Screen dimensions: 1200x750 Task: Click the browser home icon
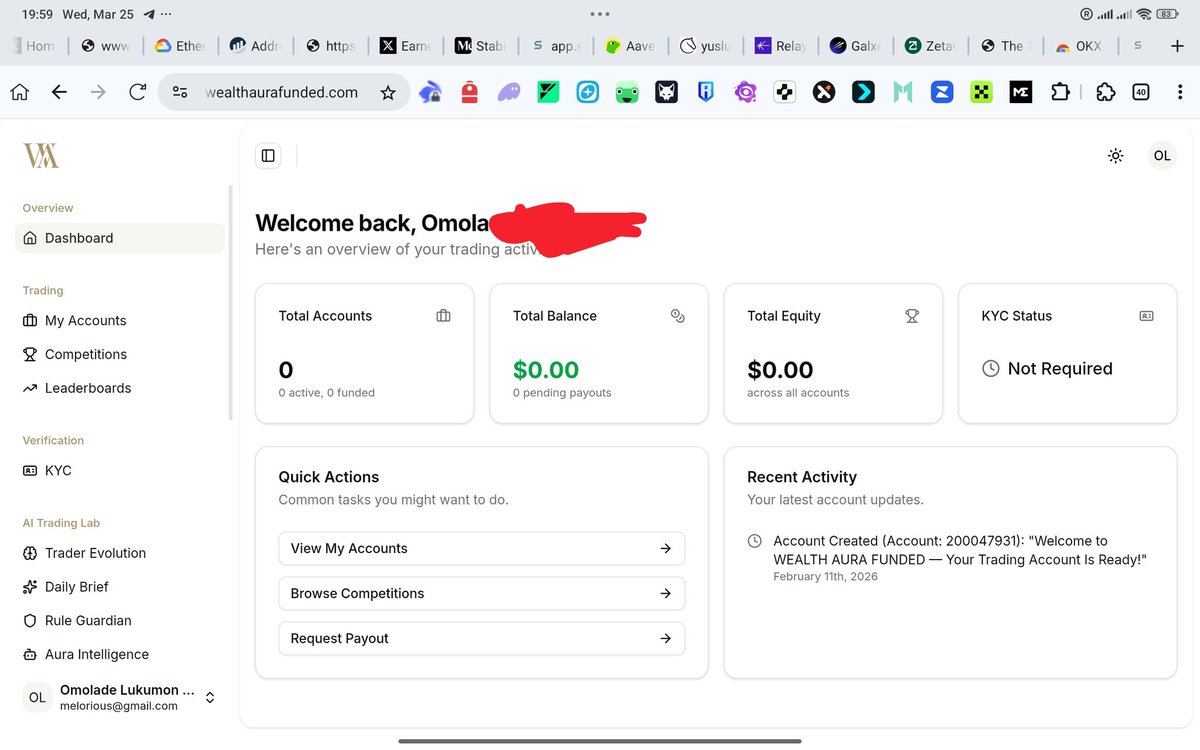tap(19, 92)
